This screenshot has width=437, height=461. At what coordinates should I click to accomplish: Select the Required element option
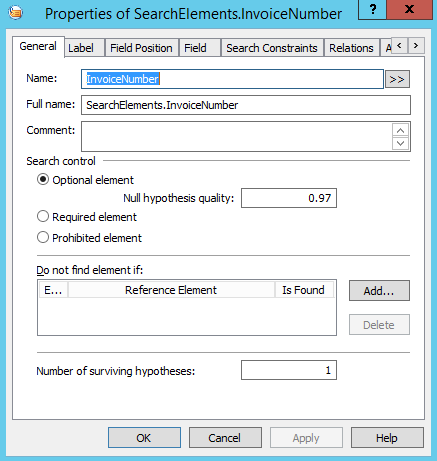[x=43, y=217]
